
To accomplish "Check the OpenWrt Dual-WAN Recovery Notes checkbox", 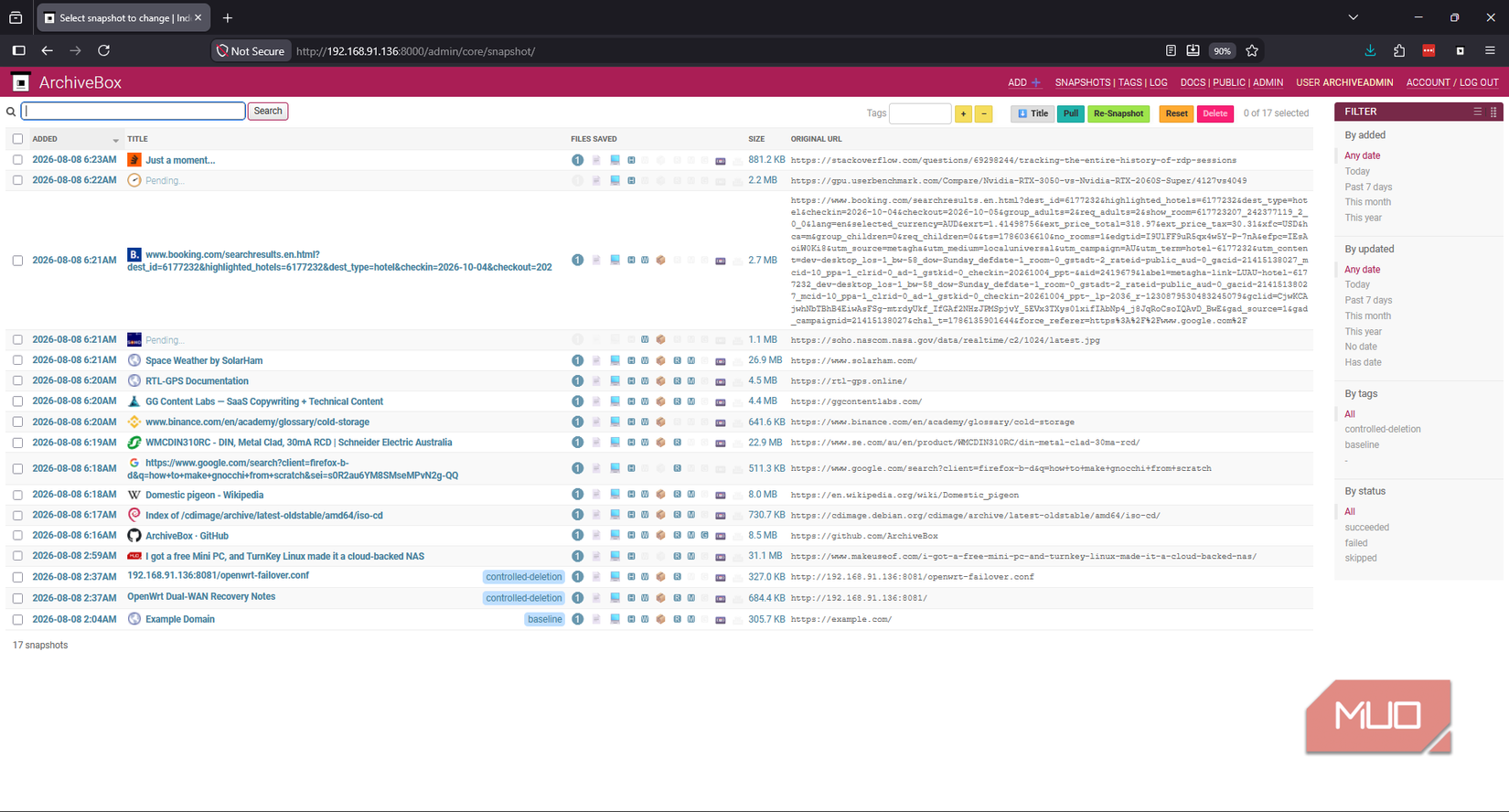I will tap(17, 598).
